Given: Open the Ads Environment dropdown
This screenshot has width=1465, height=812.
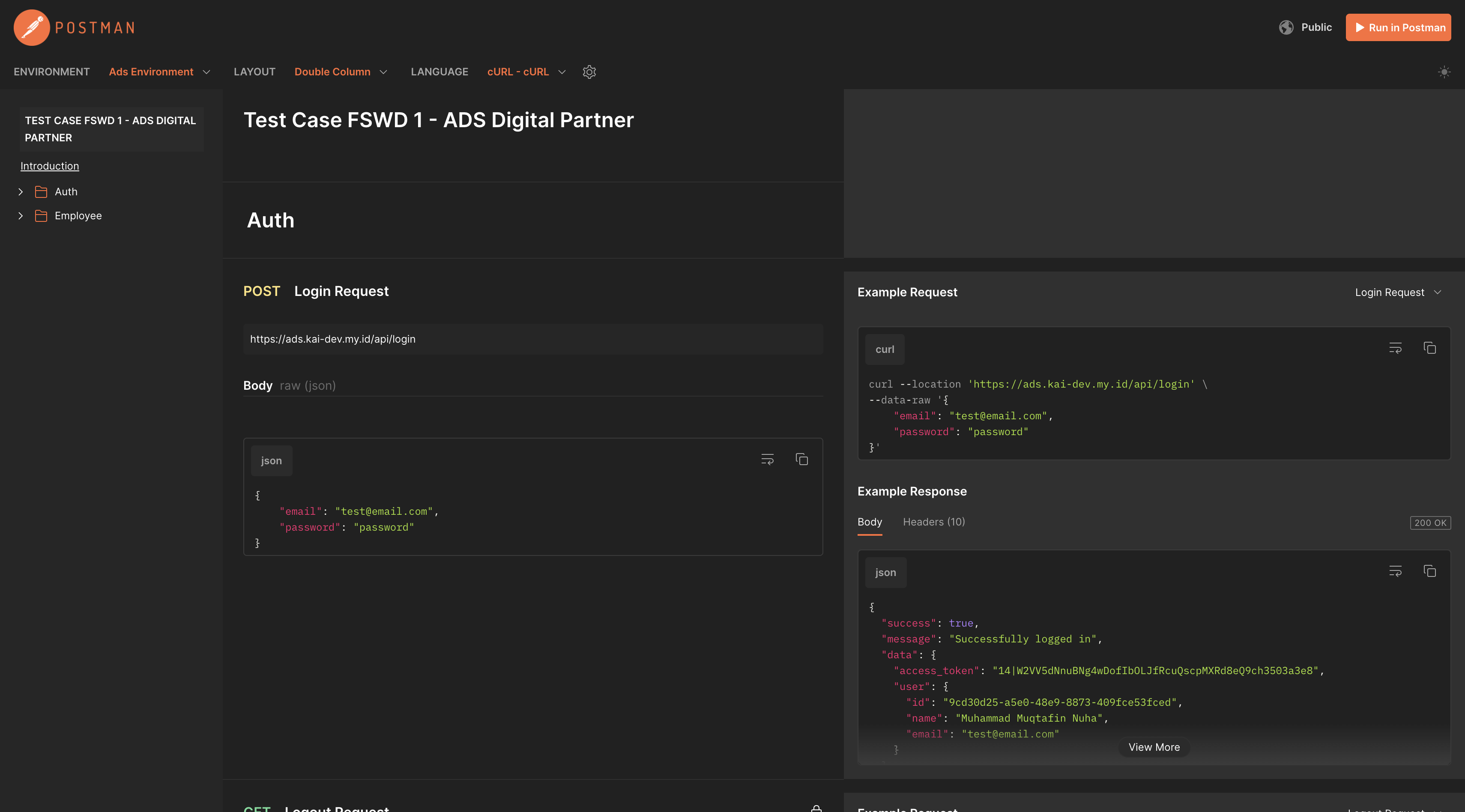Looking at the screenshot, I should click(160, 72).
